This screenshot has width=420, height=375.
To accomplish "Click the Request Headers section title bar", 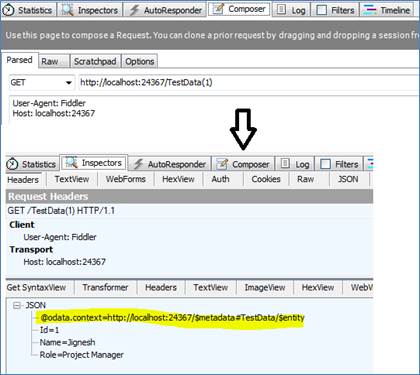I will click(190, 197).
